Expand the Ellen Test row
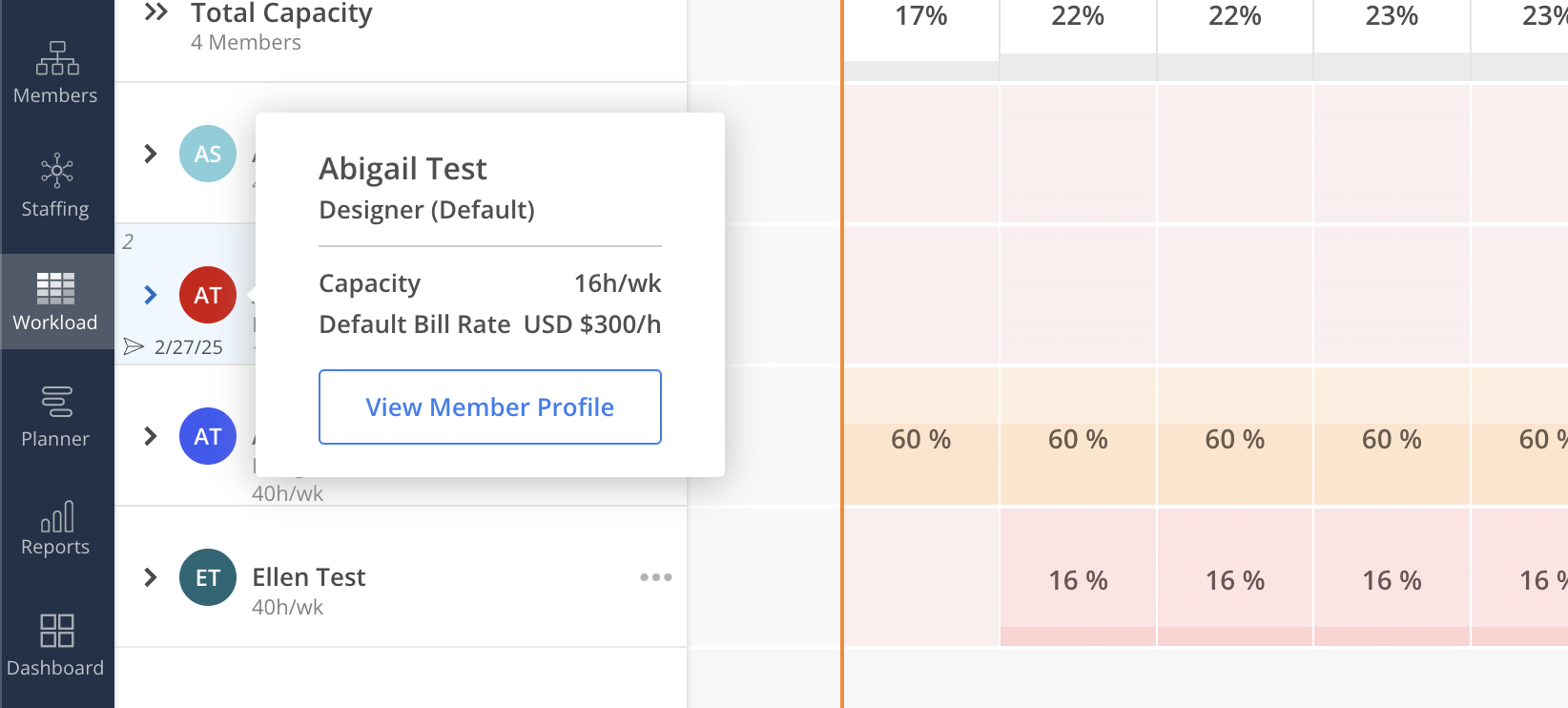 150,577
